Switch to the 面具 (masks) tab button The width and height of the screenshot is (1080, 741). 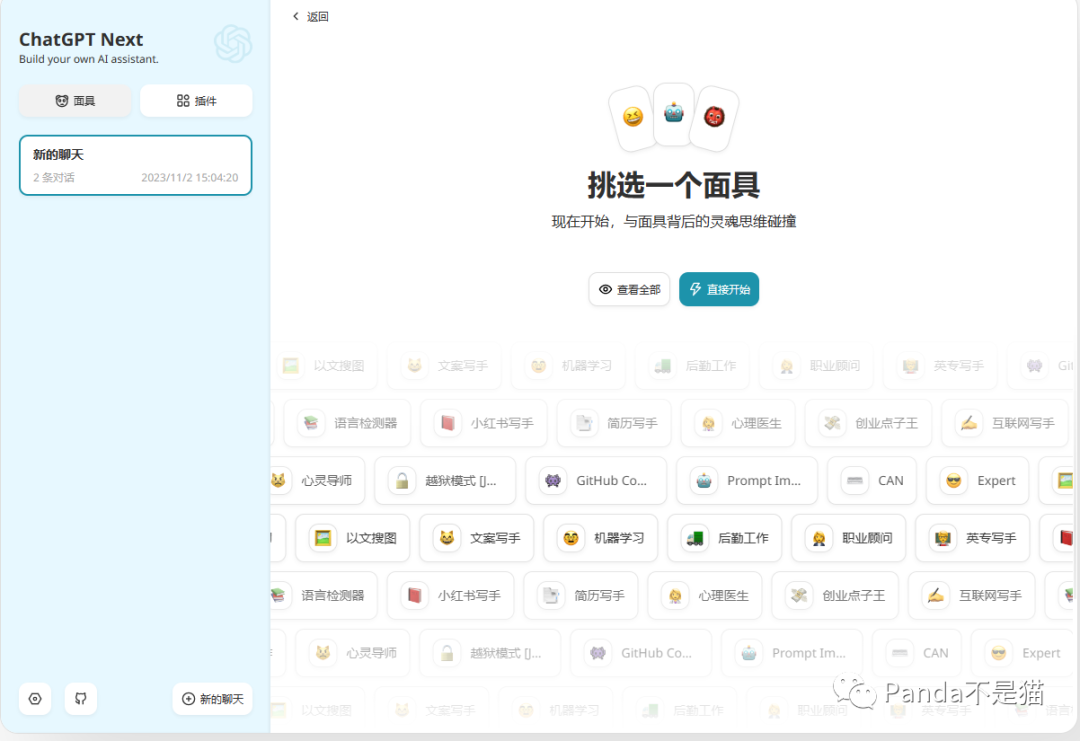point(75,101)
